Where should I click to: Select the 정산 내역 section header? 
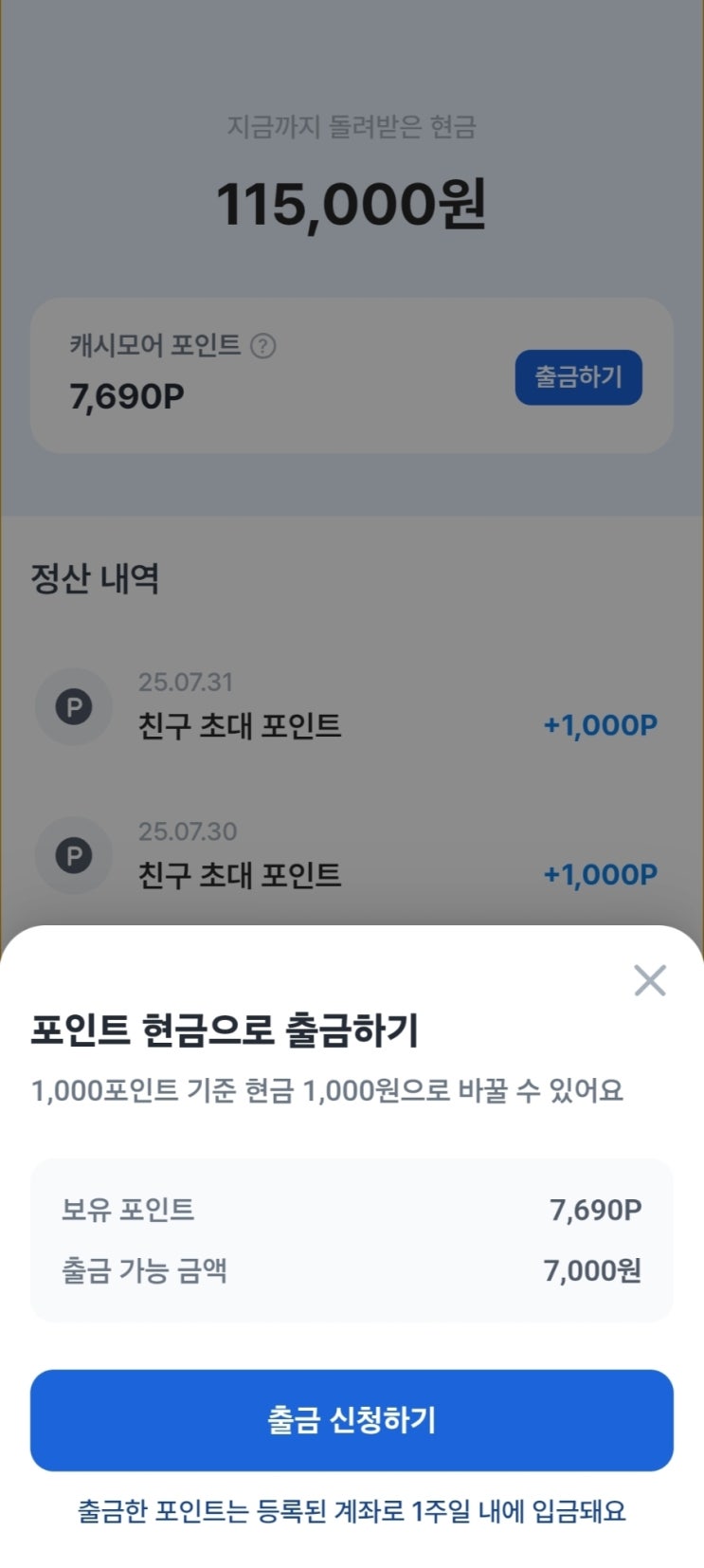pos(95,578)
